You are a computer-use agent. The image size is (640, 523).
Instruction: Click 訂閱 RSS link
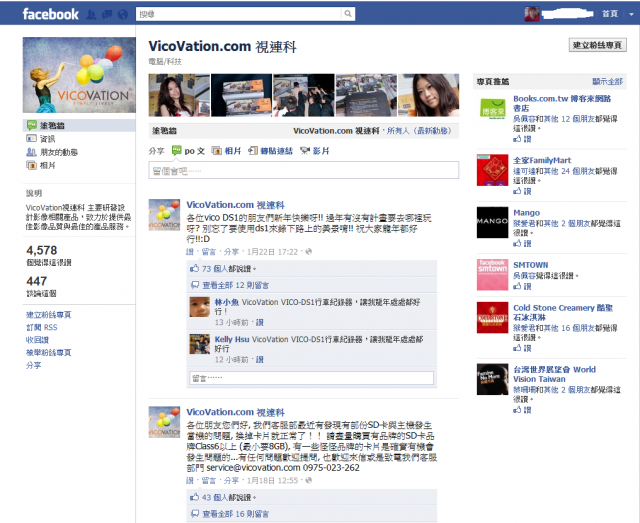[x=42, y=327]
